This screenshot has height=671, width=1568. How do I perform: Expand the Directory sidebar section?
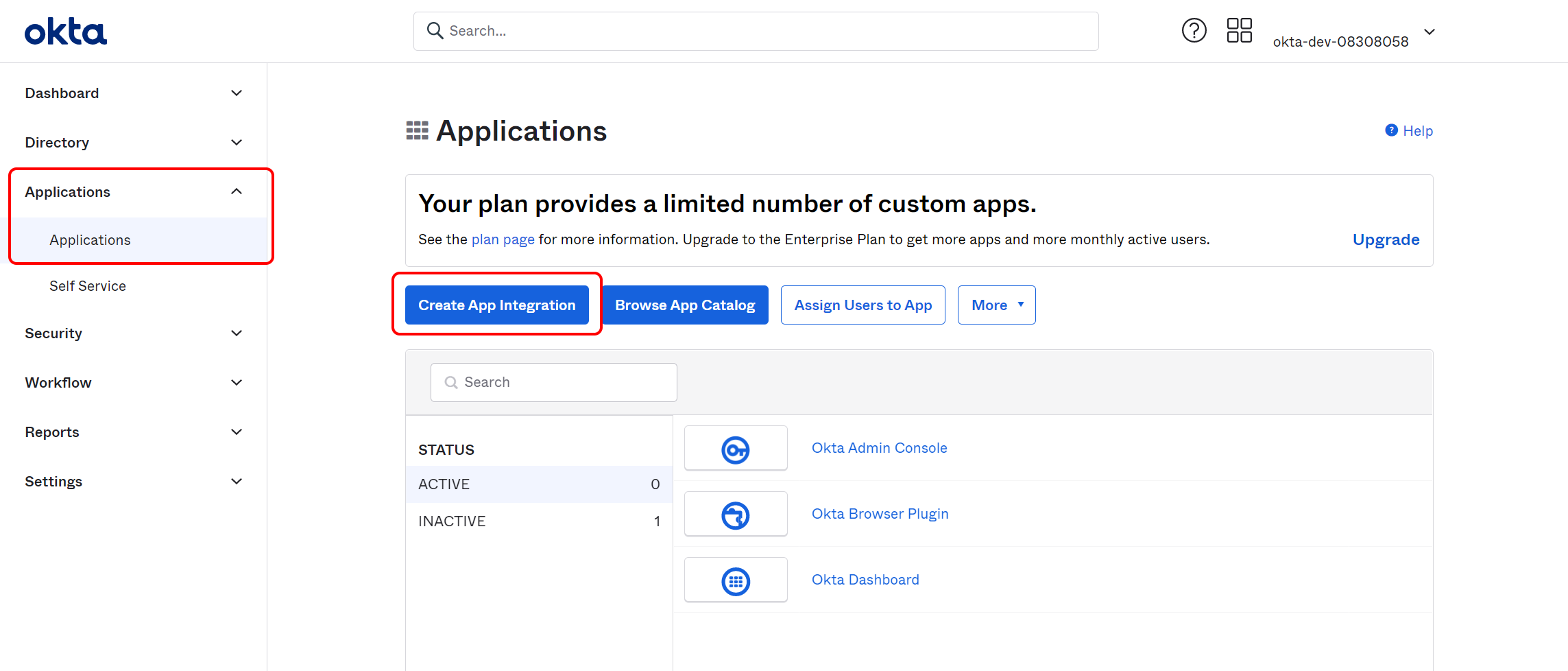(133, 143)
